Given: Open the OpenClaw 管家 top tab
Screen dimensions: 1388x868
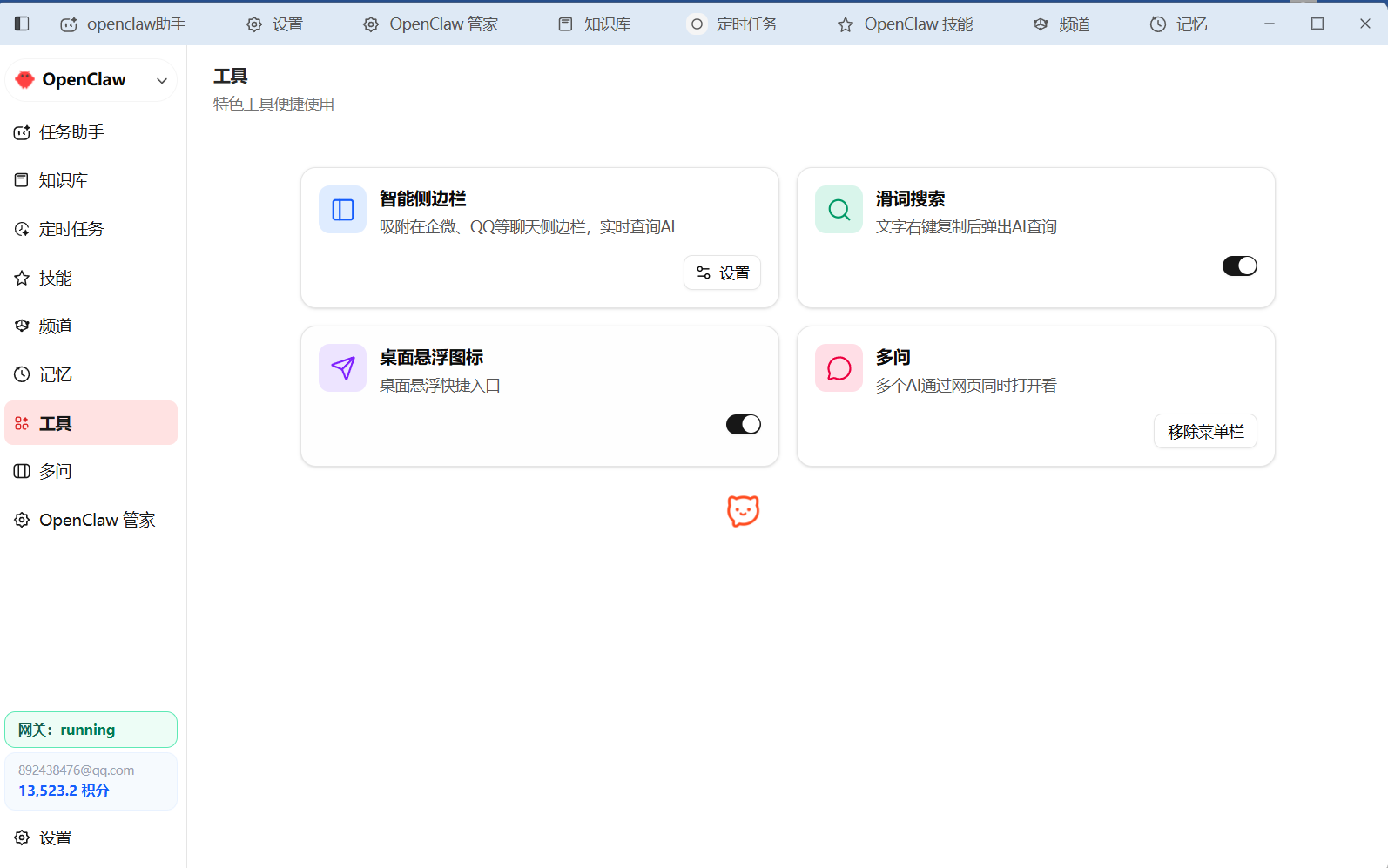Looking at the screenshot, I should (431, 24).
